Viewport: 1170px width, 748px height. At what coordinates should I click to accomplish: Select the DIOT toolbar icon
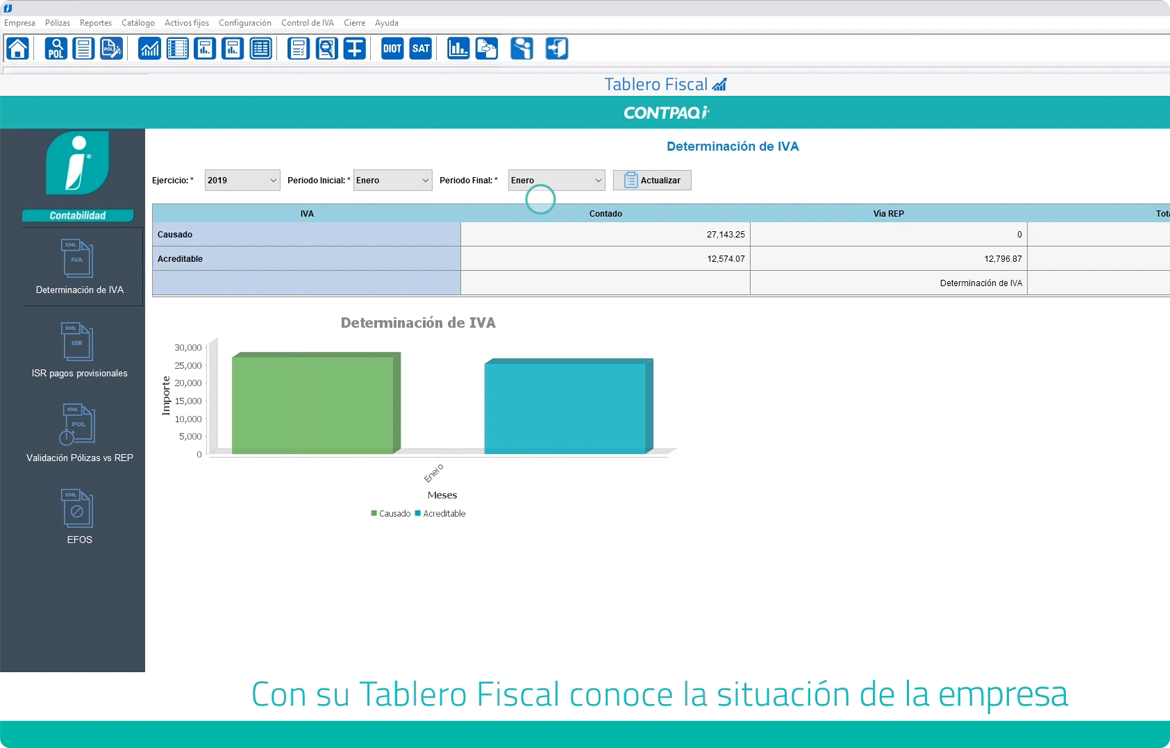[392, 47]
